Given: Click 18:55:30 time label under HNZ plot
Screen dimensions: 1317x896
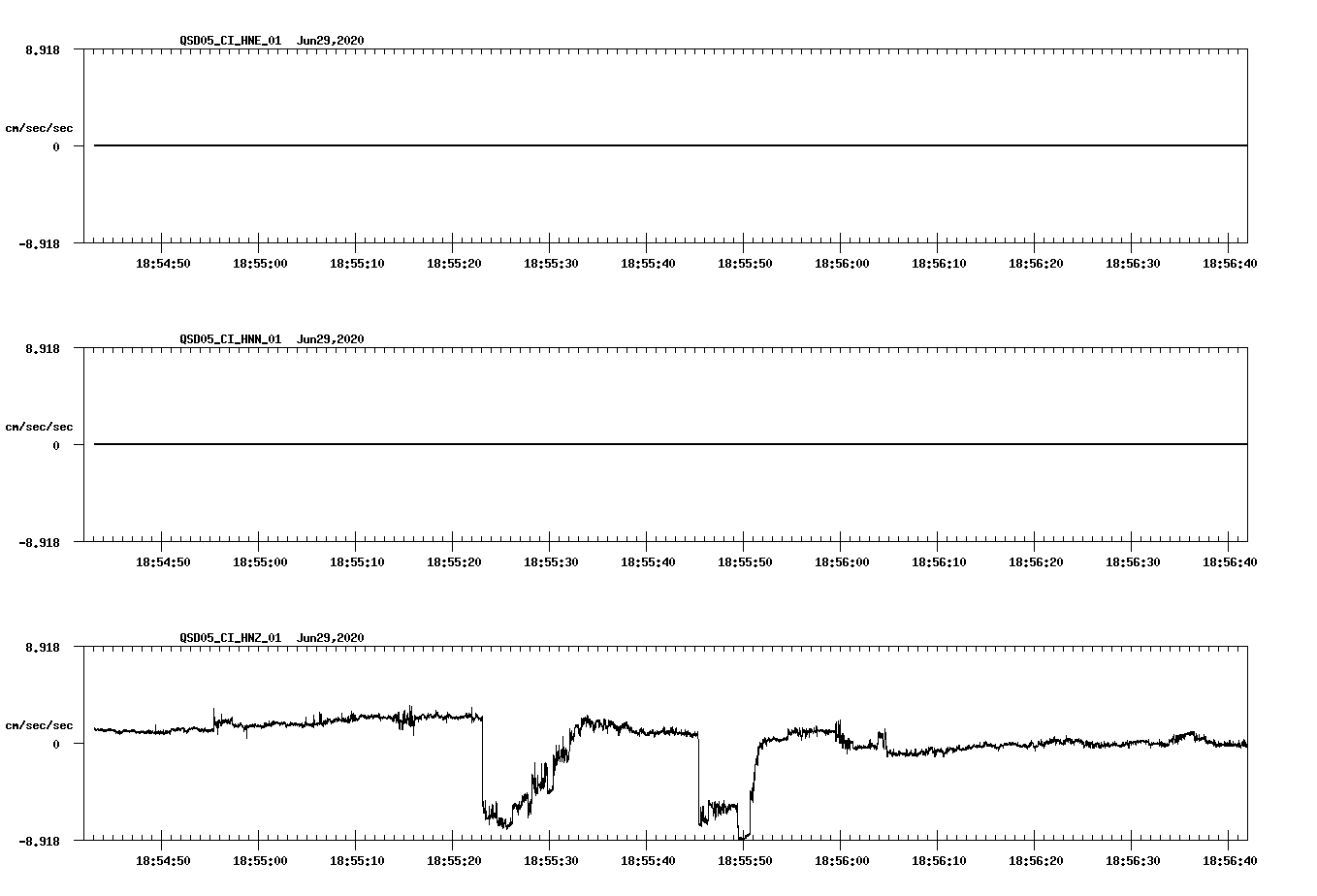Looking at the screenshot, I should pos(551,861).
